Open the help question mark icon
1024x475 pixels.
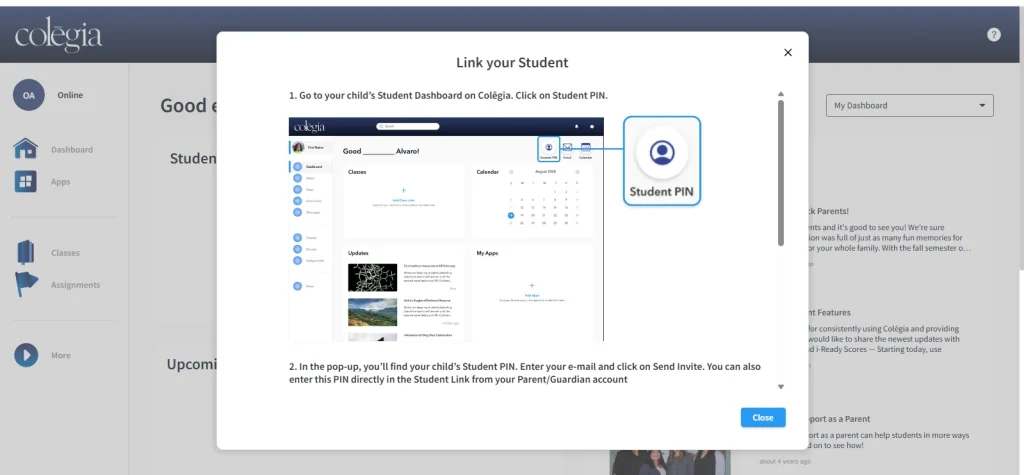point(993,35)
